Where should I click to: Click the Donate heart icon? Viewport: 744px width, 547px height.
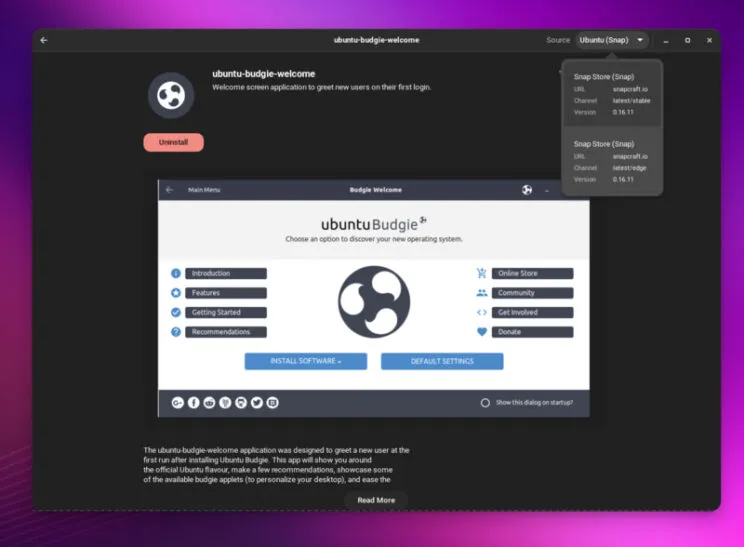pyautogui.click(x=482, y=332)
